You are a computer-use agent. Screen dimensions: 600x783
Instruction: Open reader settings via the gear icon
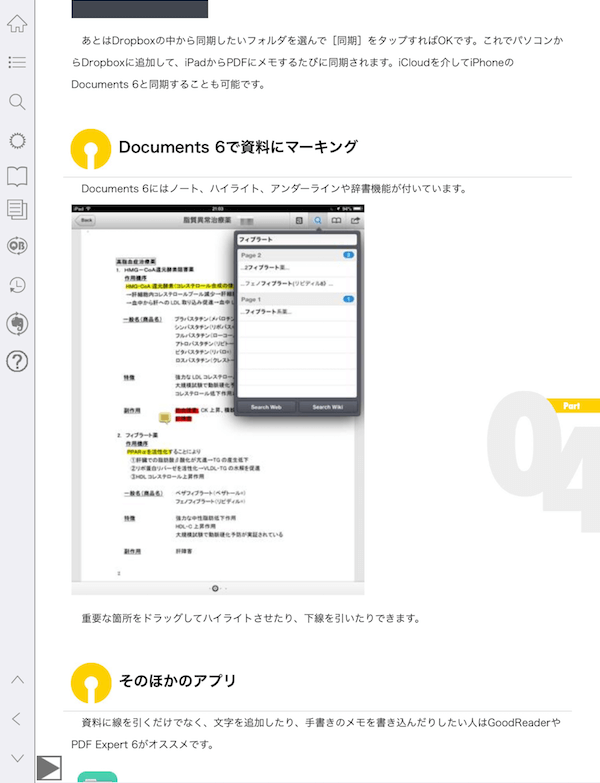tap(17, 141)
